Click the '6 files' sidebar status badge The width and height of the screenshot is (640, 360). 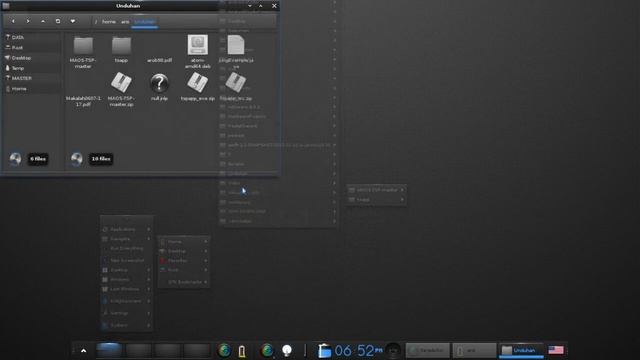point(38,159)
